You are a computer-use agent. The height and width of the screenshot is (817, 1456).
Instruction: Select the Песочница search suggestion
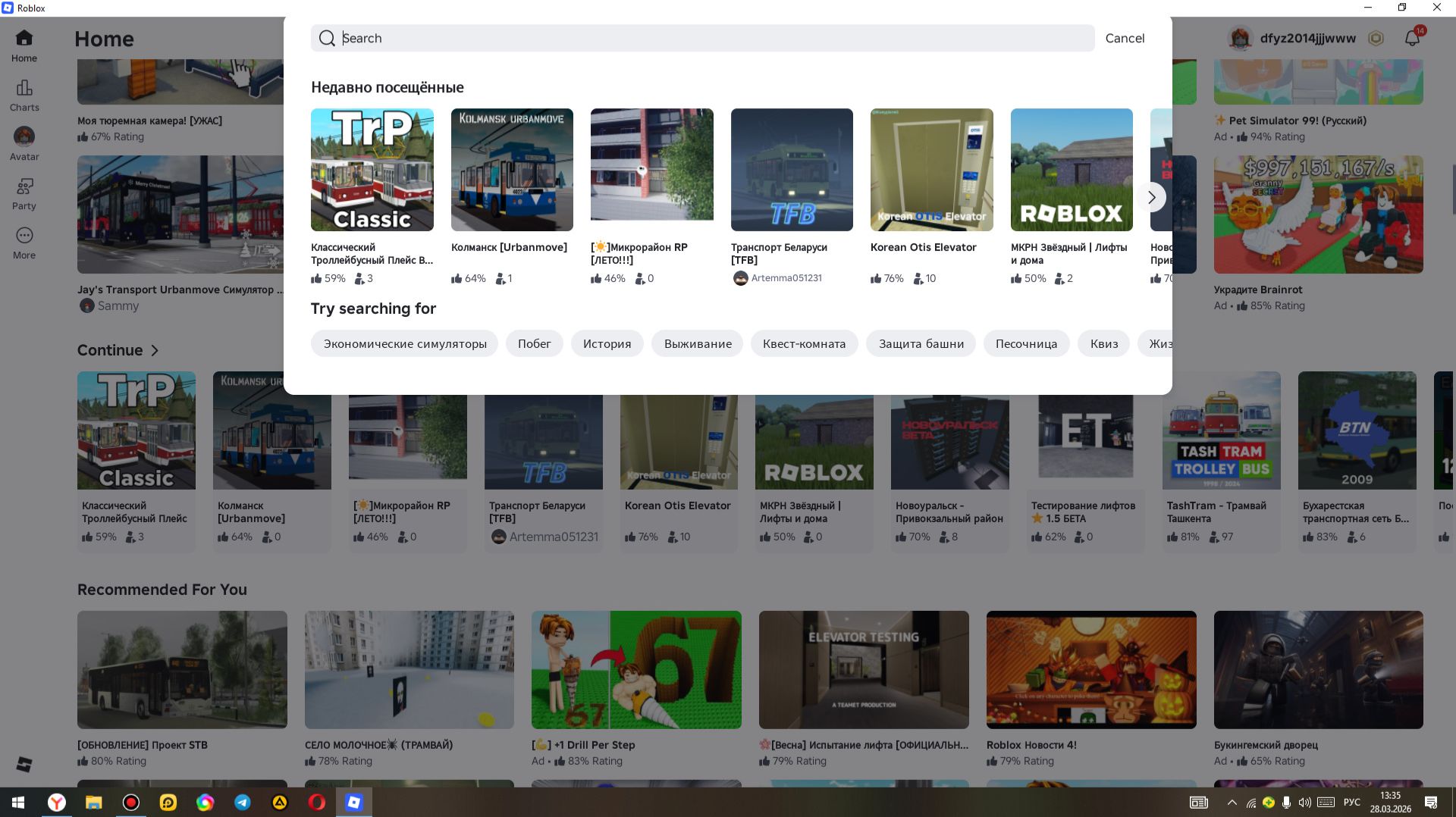(x=1026, y=343)
